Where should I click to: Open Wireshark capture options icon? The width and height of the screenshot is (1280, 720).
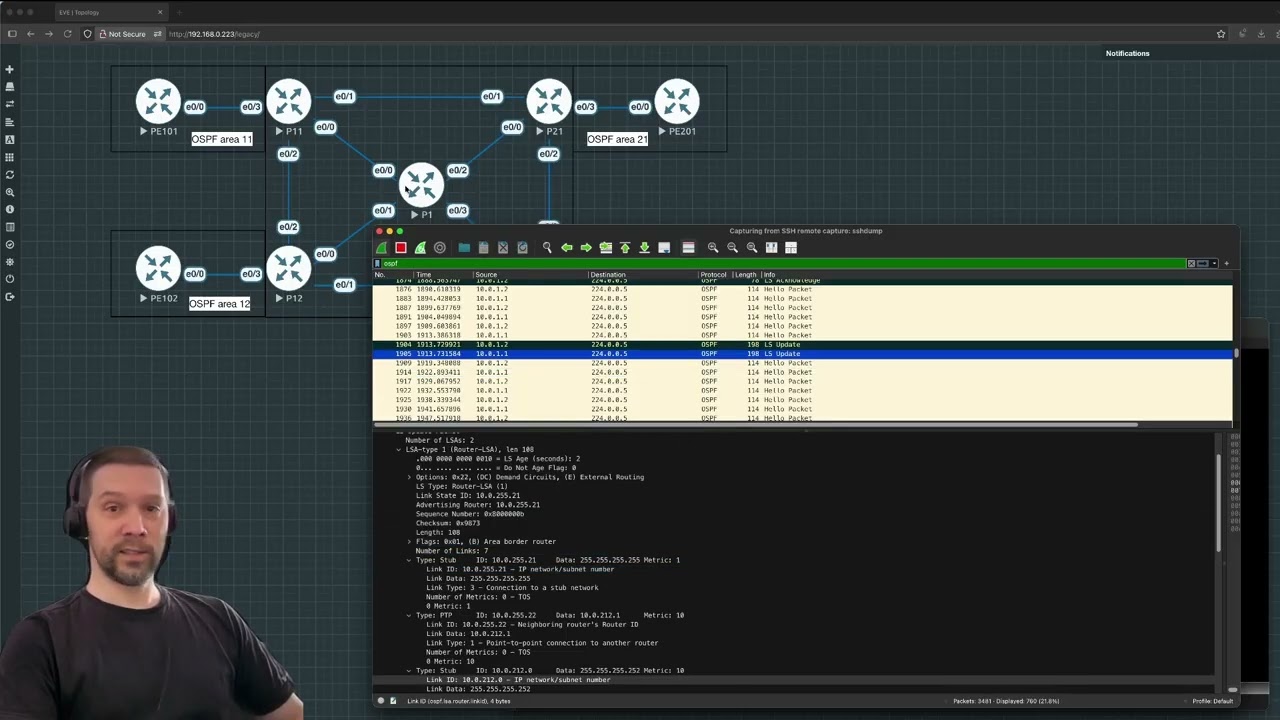point(439,248)
